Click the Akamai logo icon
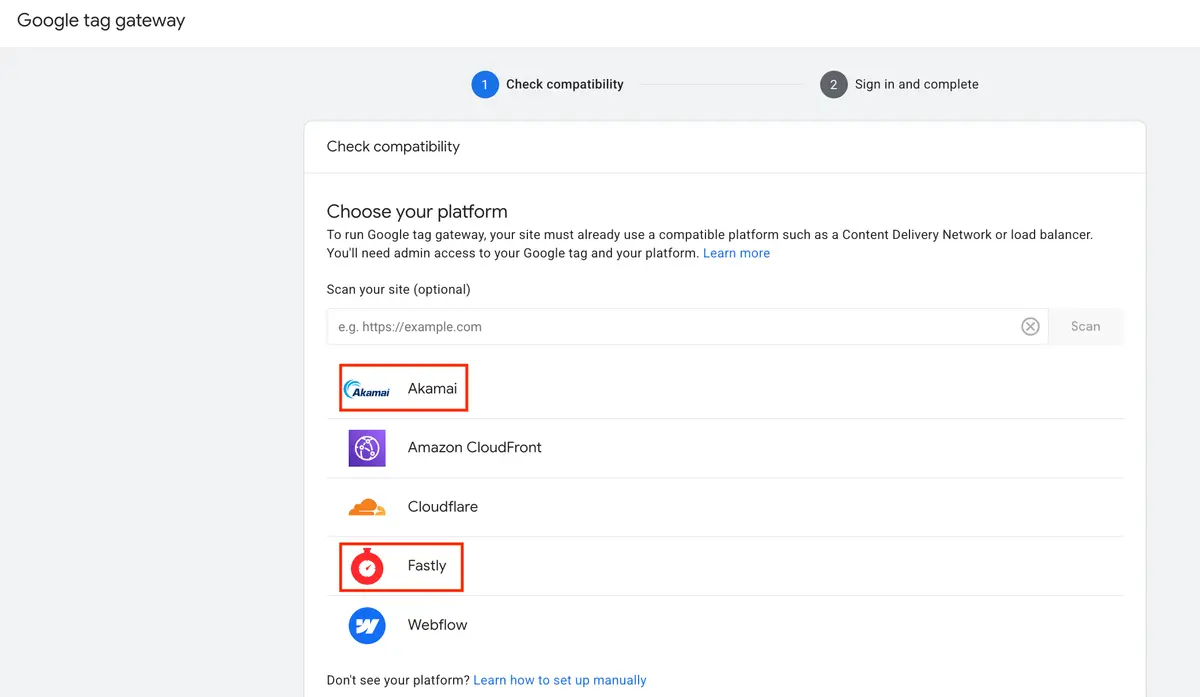The width and height of the screenshot is (1200, 697). [367, 390]
